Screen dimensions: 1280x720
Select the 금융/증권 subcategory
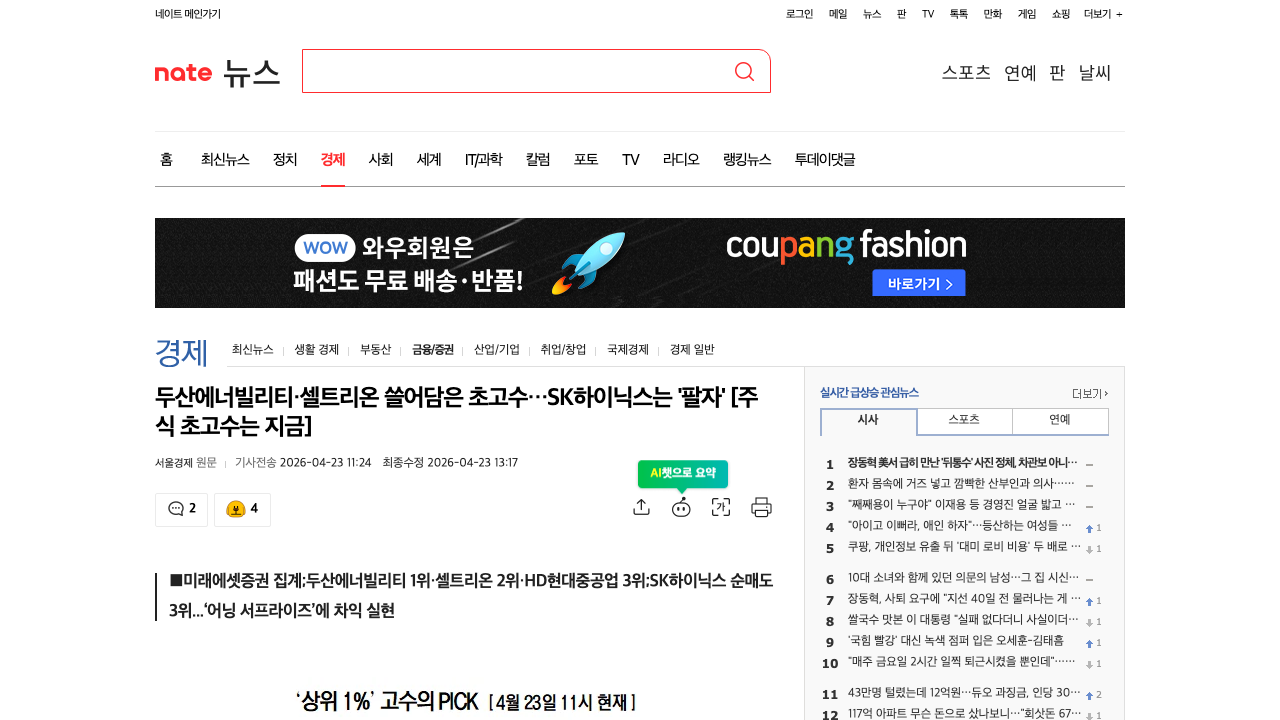(433, 350)
